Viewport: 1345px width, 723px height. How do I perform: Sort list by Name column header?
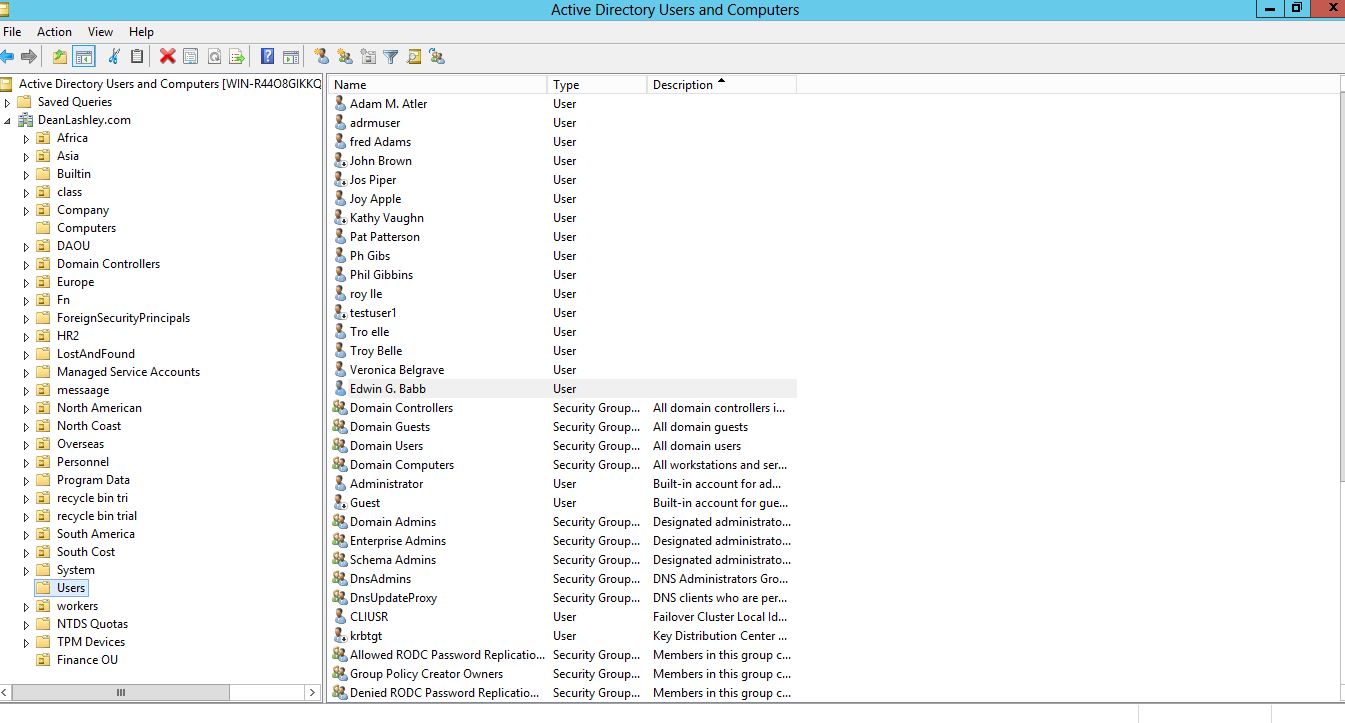(x=438, y=85)
